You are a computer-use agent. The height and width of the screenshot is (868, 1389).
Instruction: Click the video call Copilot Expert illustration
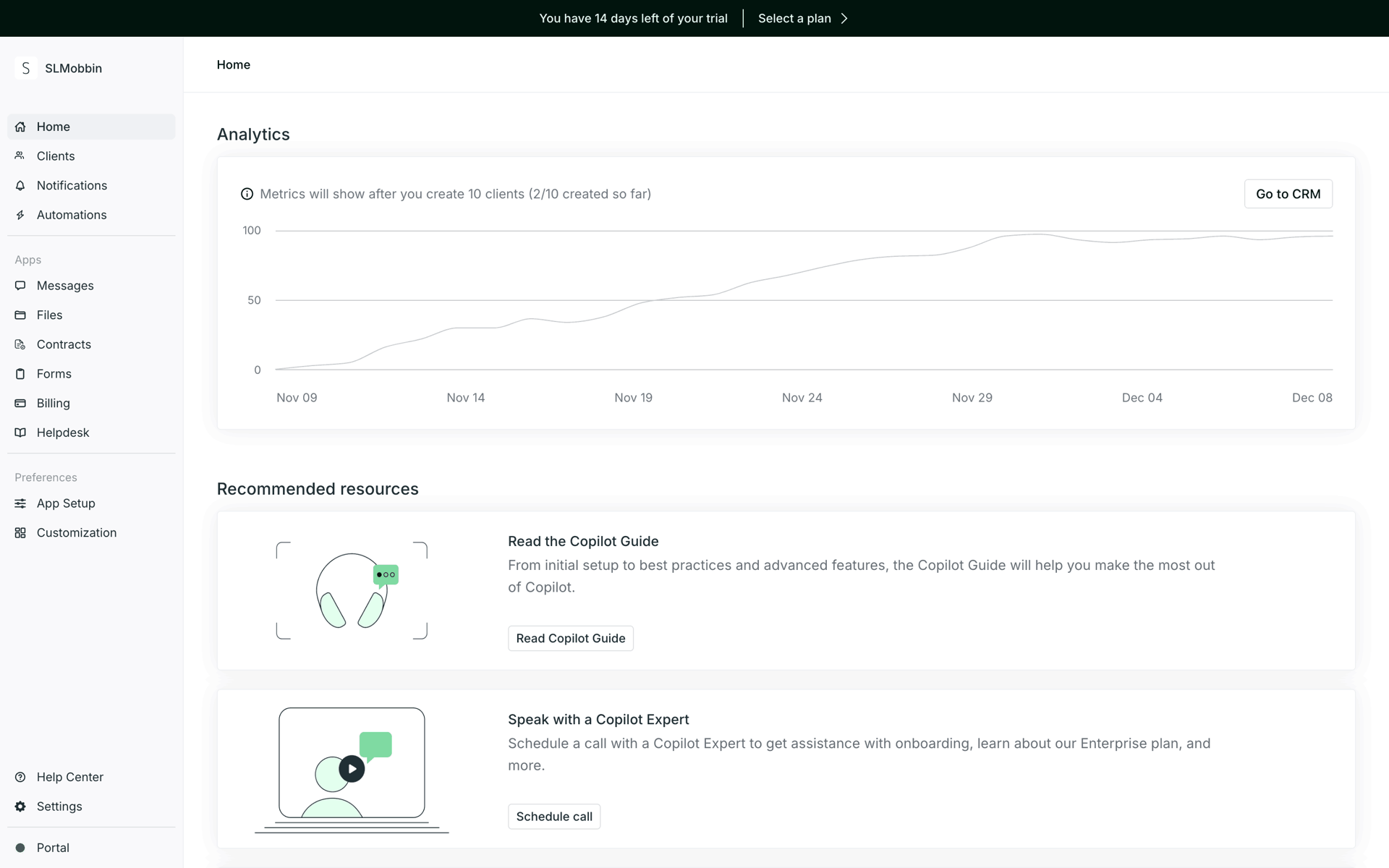(352, 770)
